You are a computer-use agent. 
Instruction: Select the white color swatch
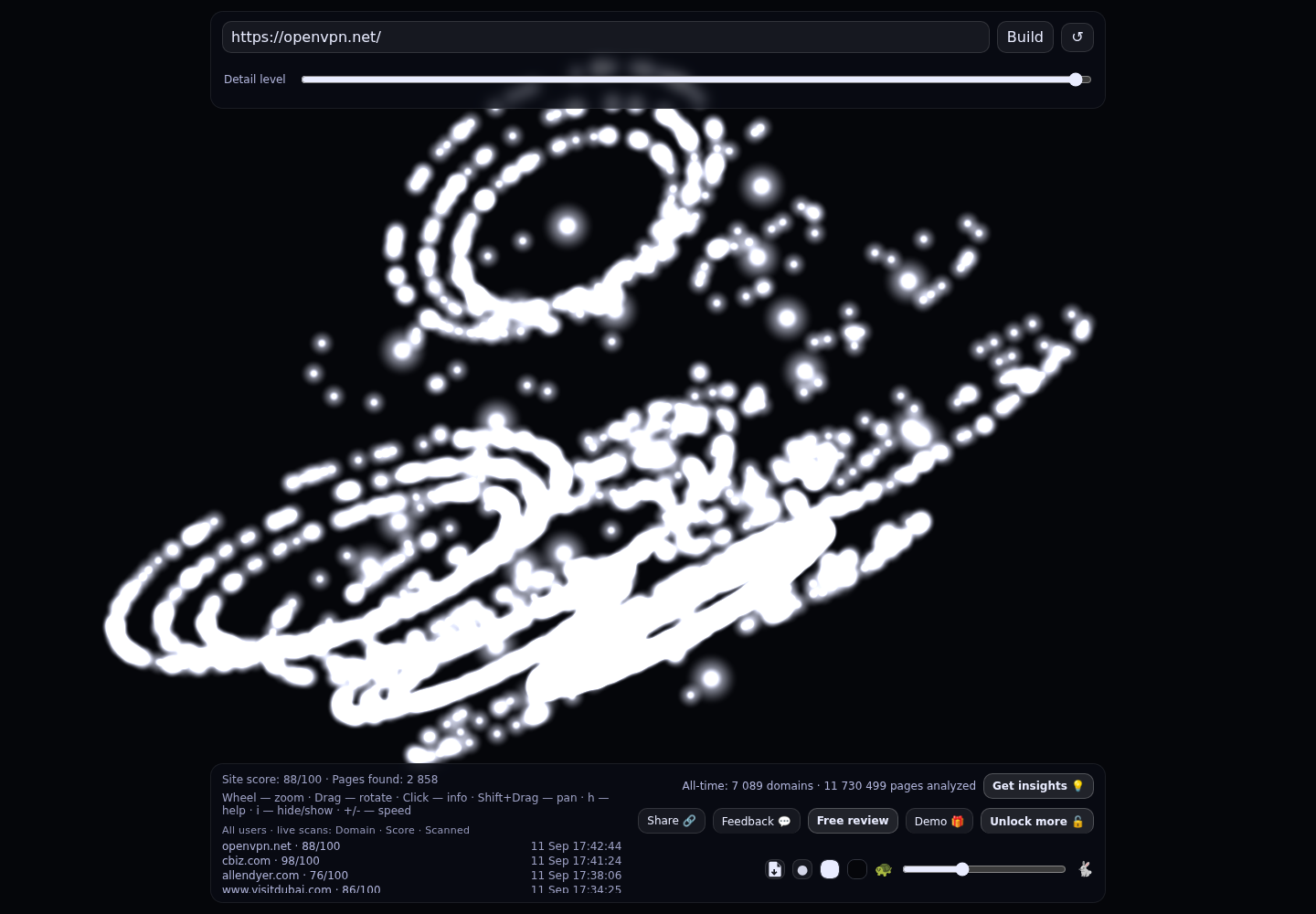pos(830,869)
